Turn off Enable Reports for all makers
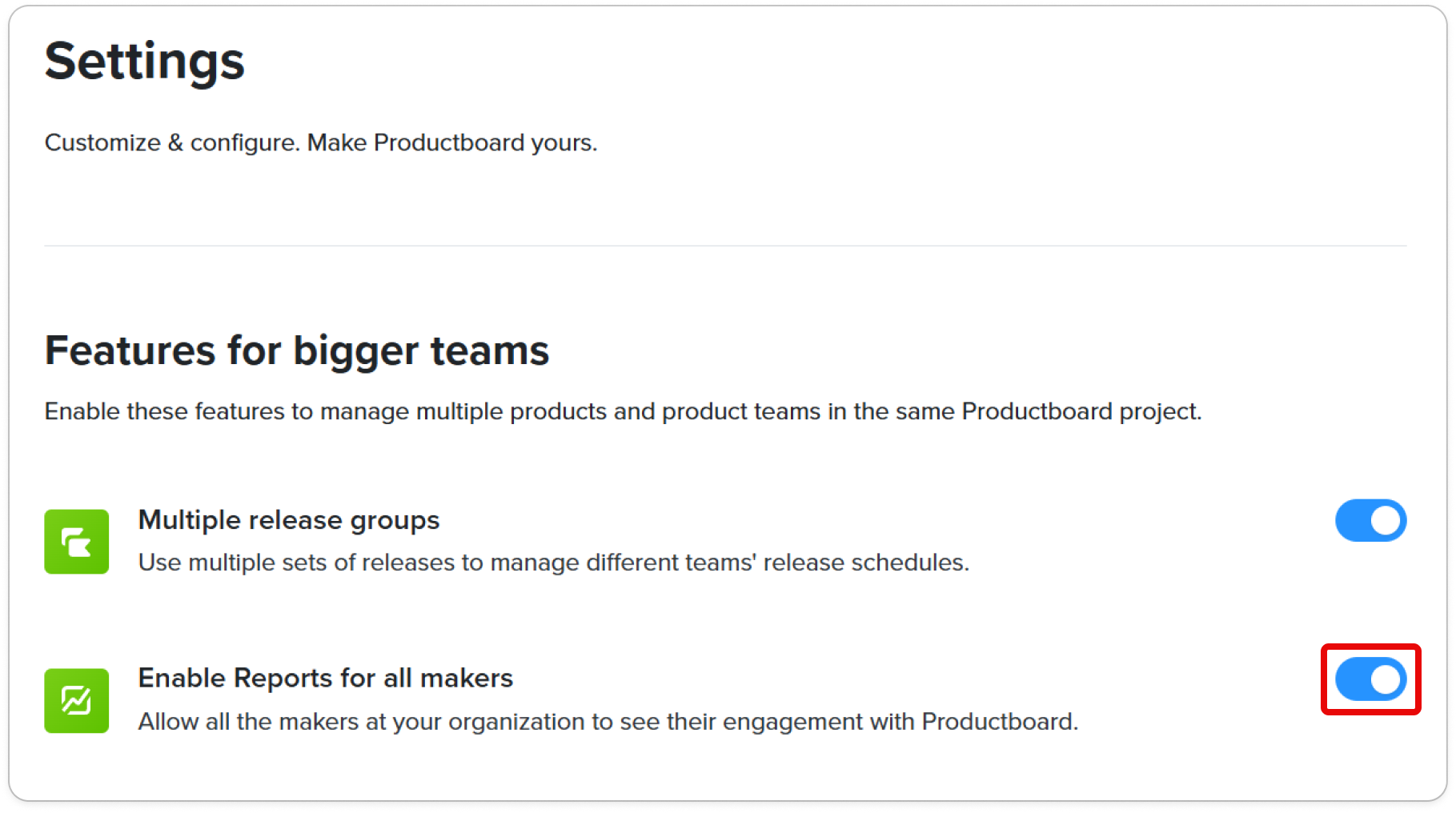The image size is (1456, 813). point(1370,679)
